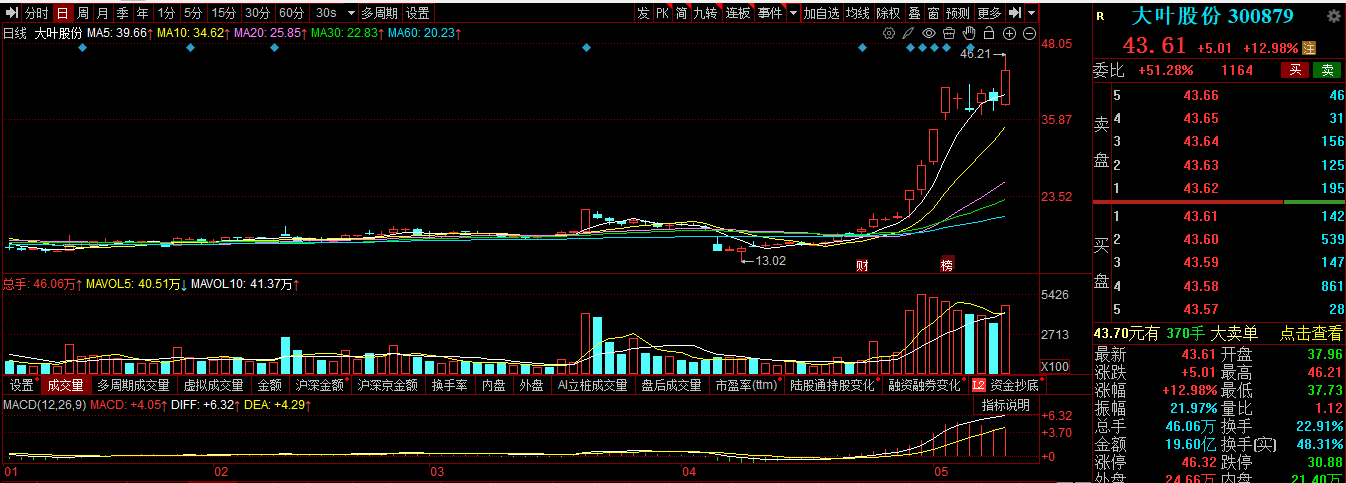
Task: Click the 卖 sell button
Action: point(1327,70)
